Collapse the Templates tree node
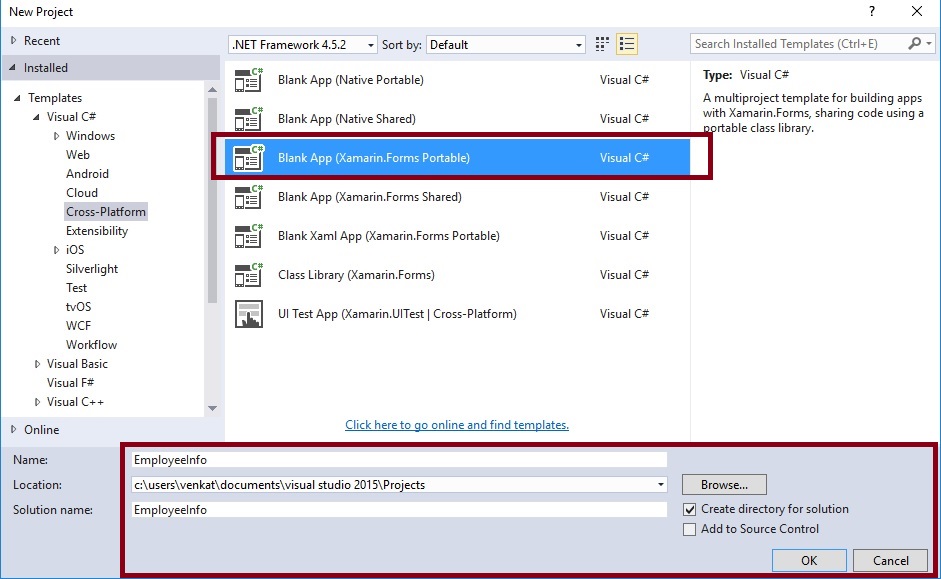 click(17, 98)
